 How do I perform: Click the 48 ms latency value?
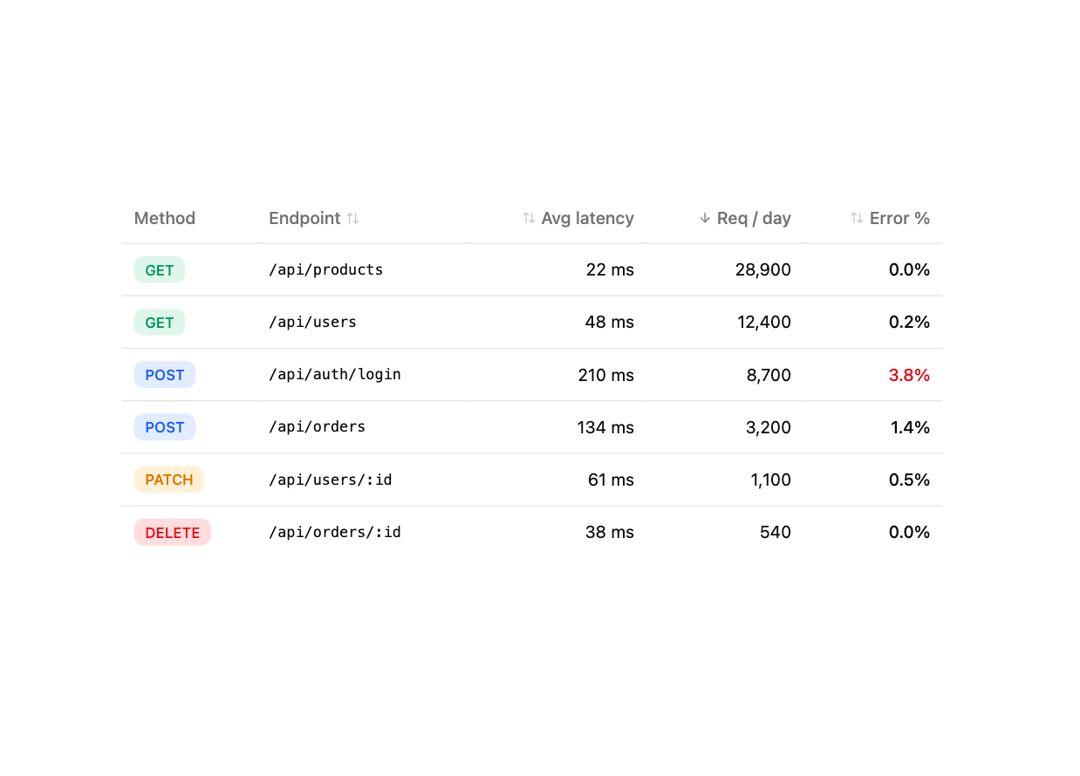[610, 322]
